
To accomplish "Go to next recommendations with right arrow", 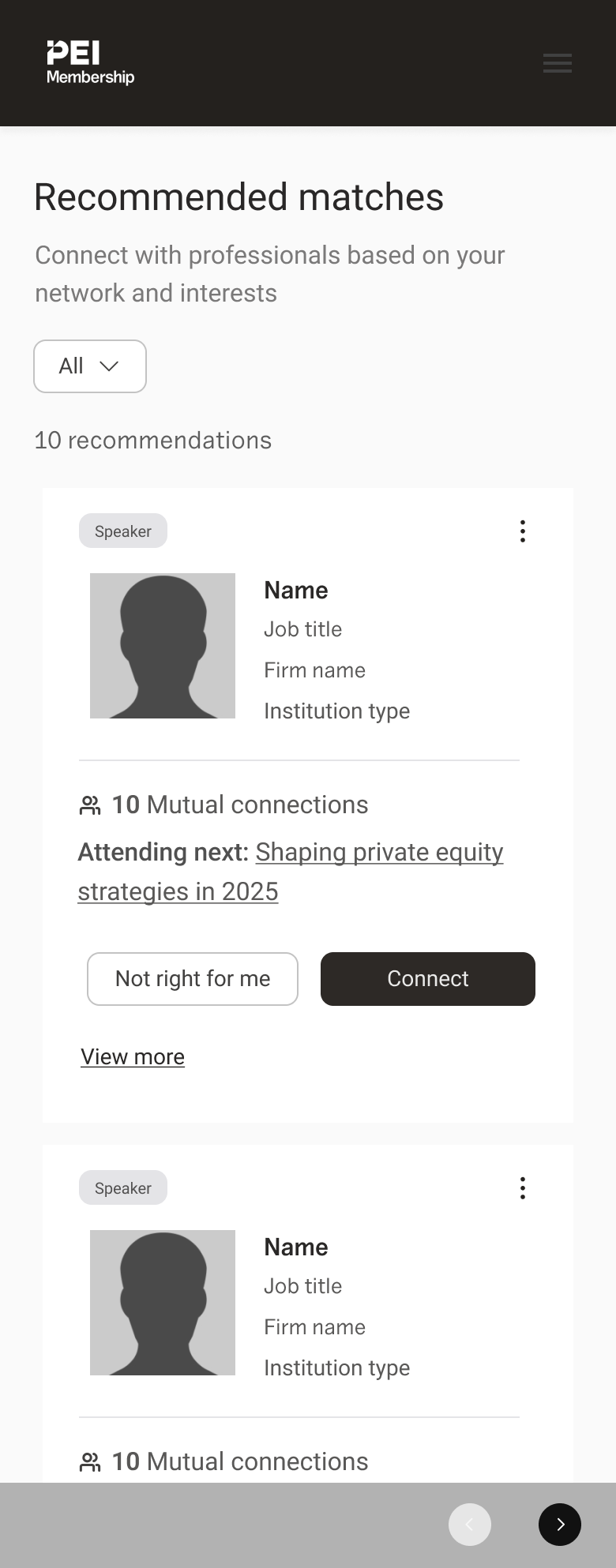I will coord(559,1524).
